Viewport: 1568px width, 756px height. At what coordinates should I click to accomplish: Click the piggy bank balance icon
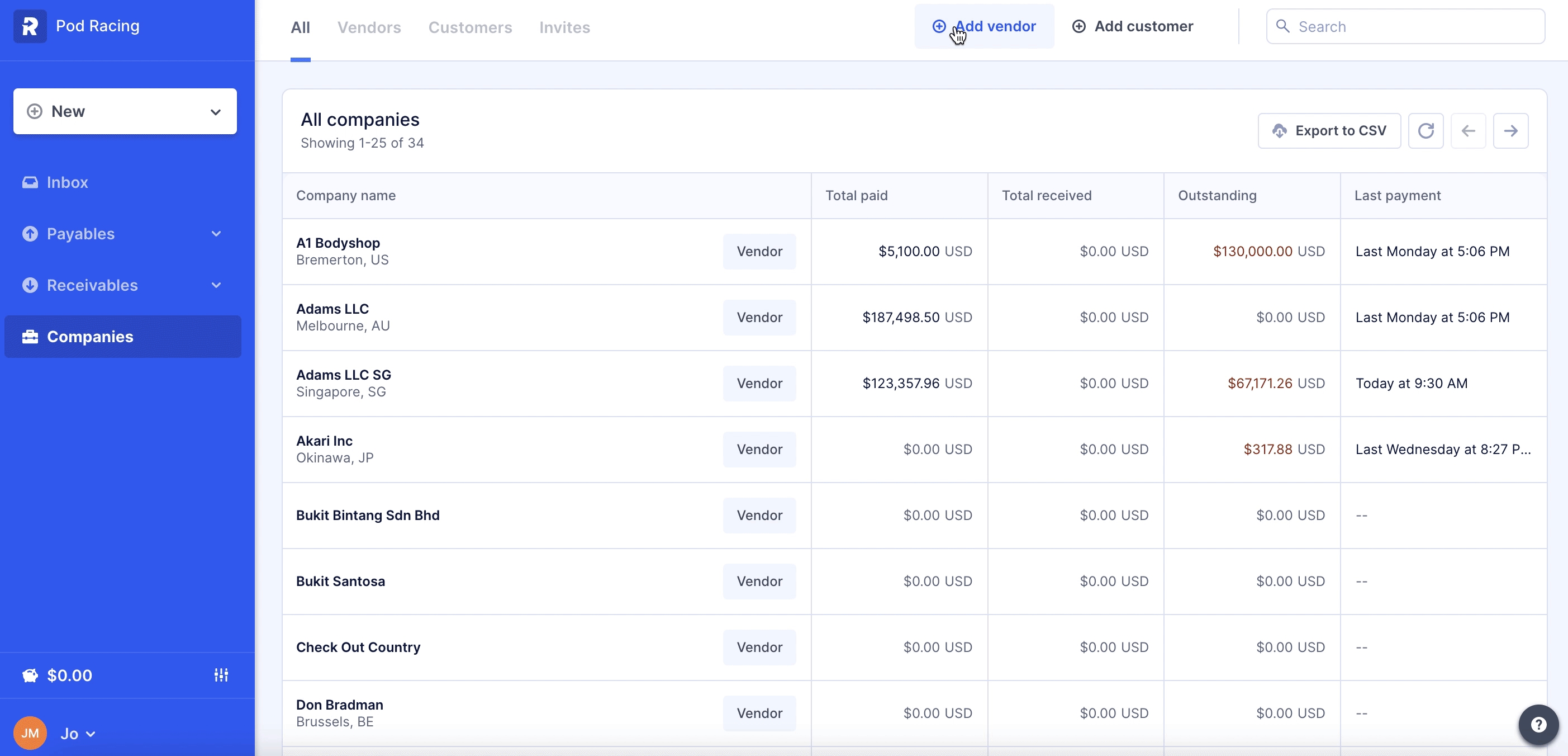click(30, 675)
